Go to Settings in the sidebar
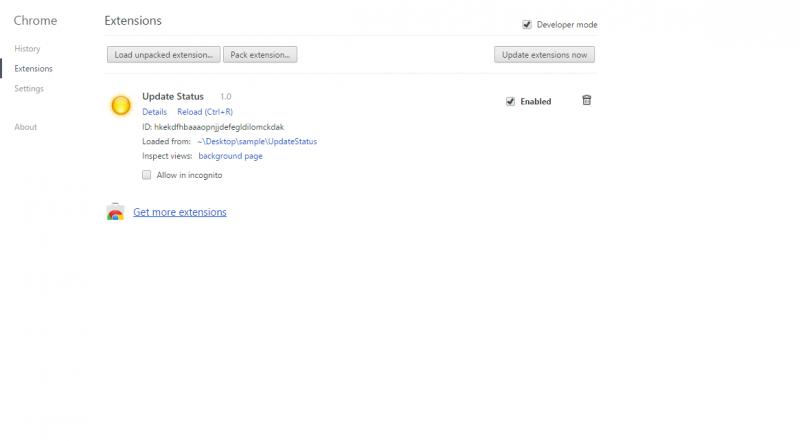 click(29, 88)
